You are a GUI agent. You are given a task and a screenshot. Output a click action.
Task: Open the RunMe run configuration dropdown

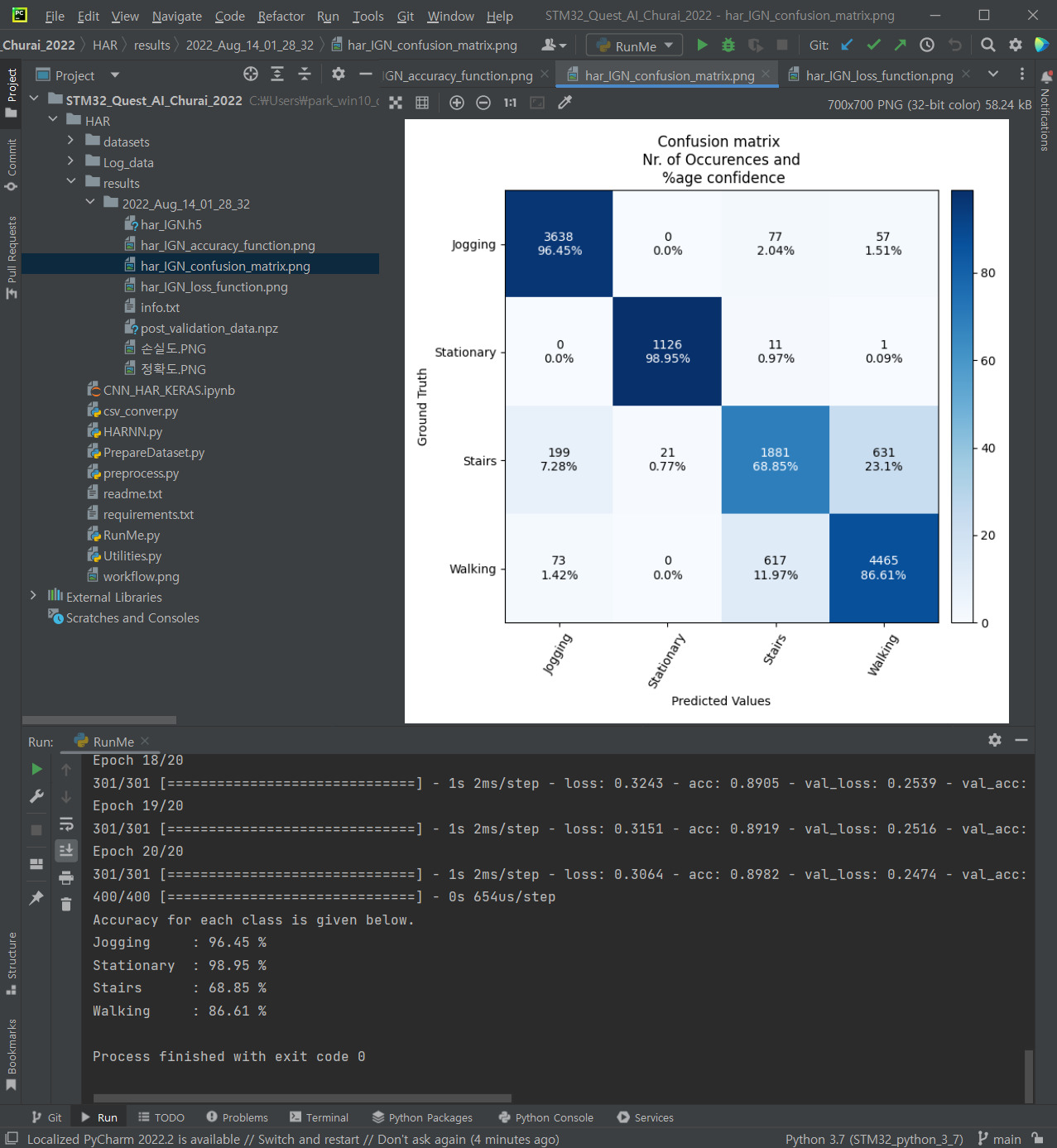pyautogui.click(x=635, y=46)
